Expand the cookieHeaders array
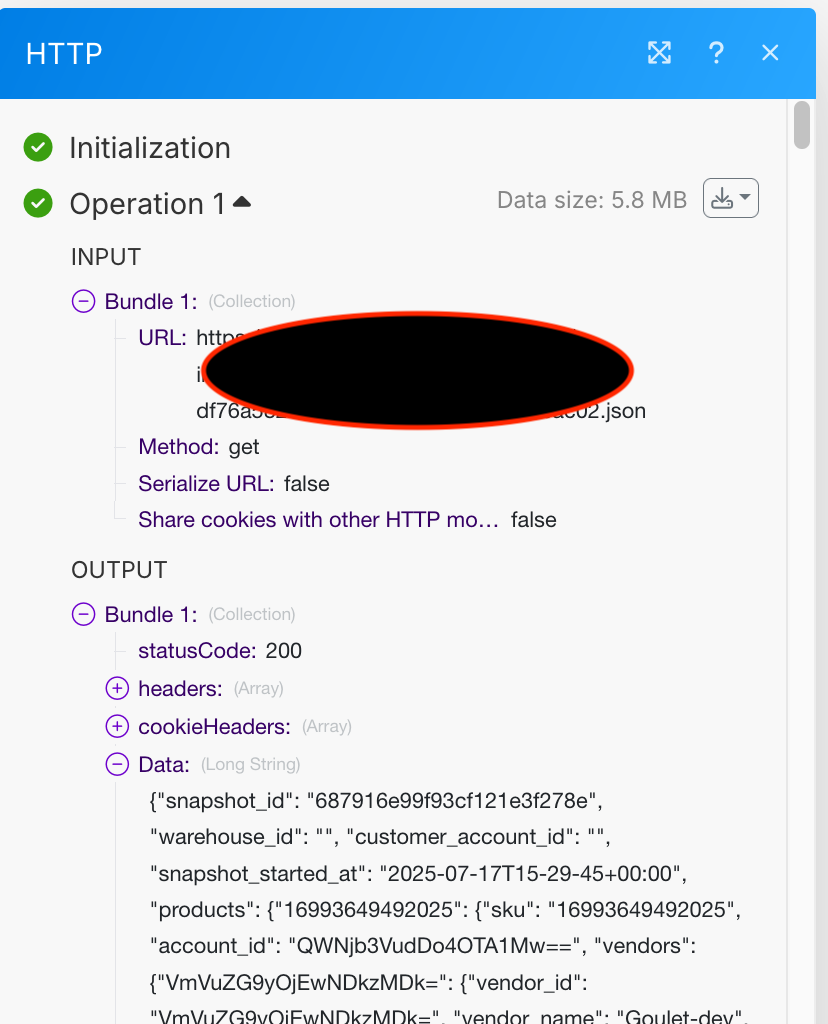 [x=118, y=727]
